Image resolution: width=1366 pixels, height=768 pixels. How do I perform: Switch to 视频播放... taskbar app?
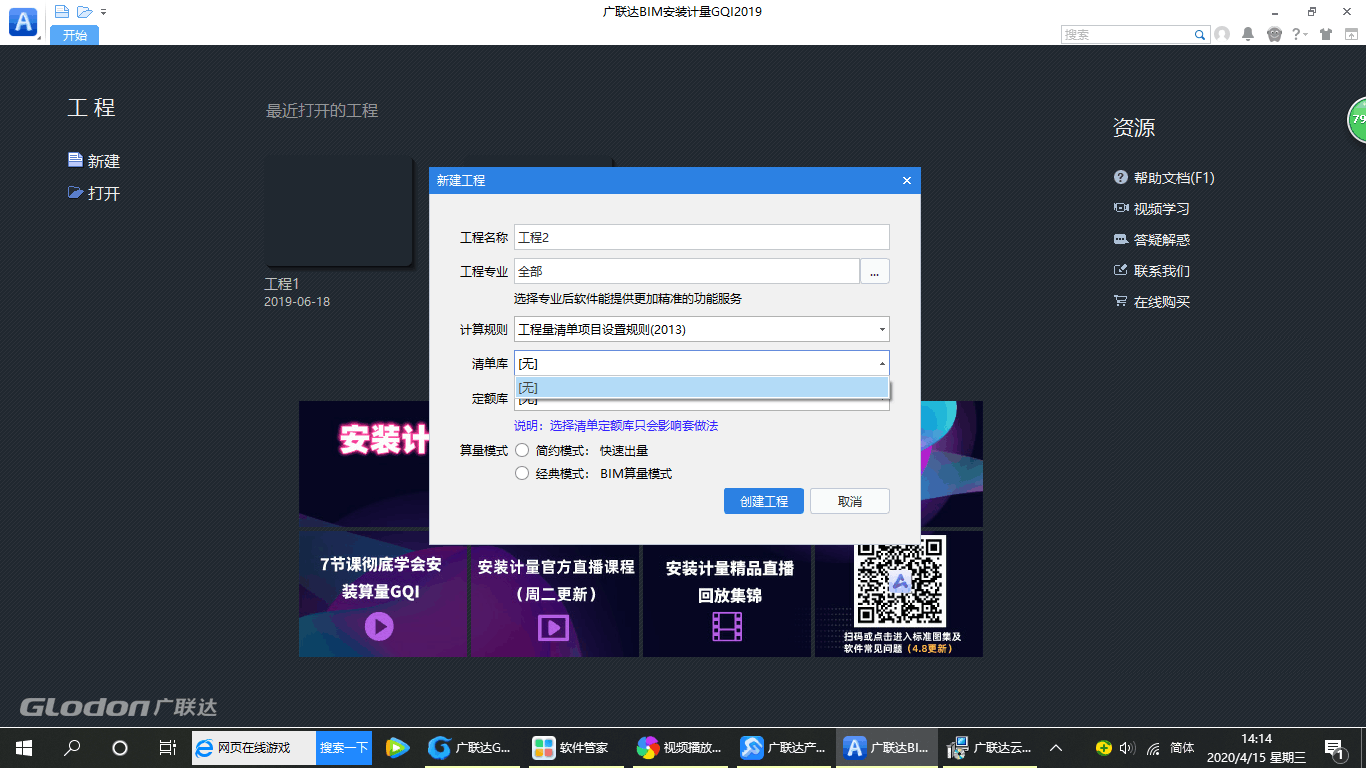click(678, 747)
